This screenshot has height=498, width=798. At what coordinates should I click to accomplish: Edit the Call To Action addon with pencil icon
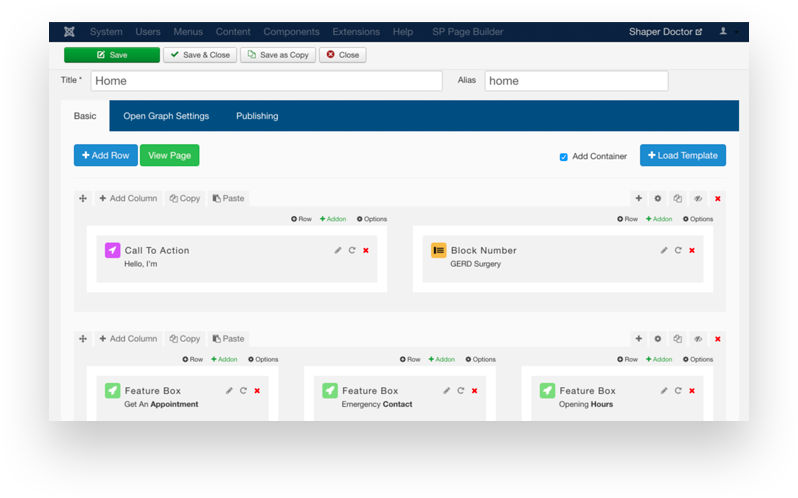338,250
